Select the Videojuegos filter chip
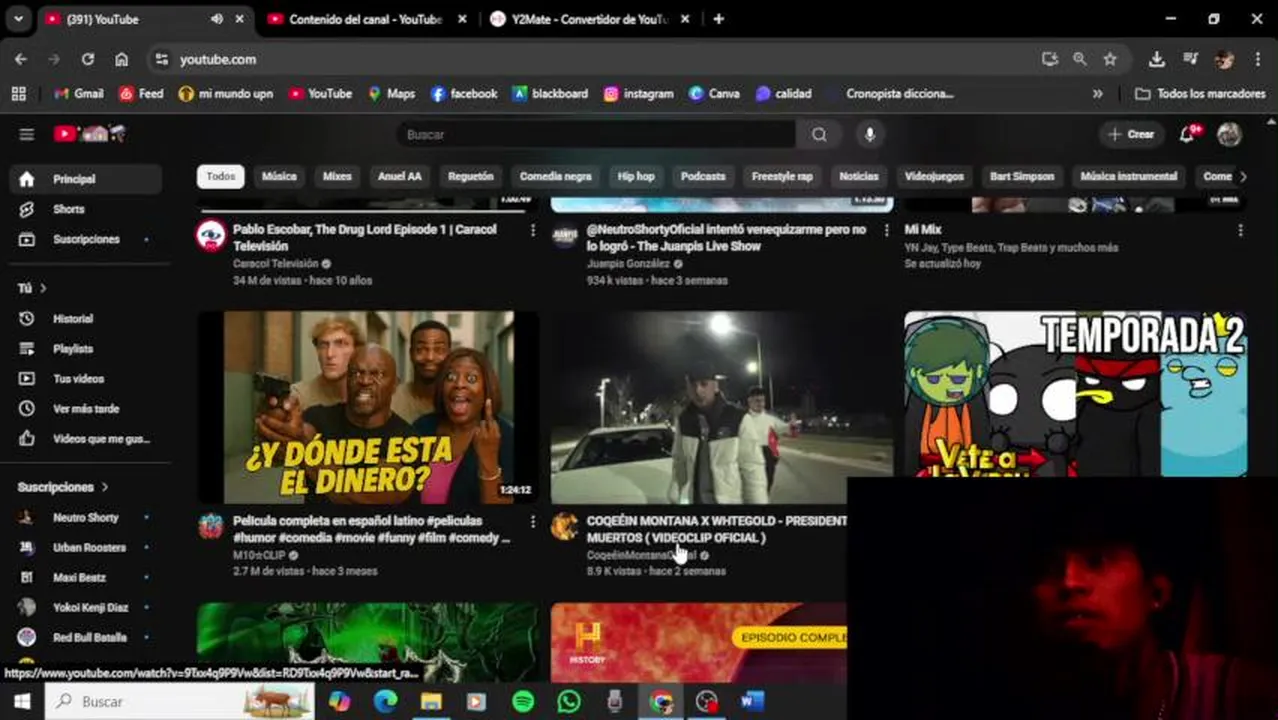This screenshot has width=1278, height=720. 934,176
